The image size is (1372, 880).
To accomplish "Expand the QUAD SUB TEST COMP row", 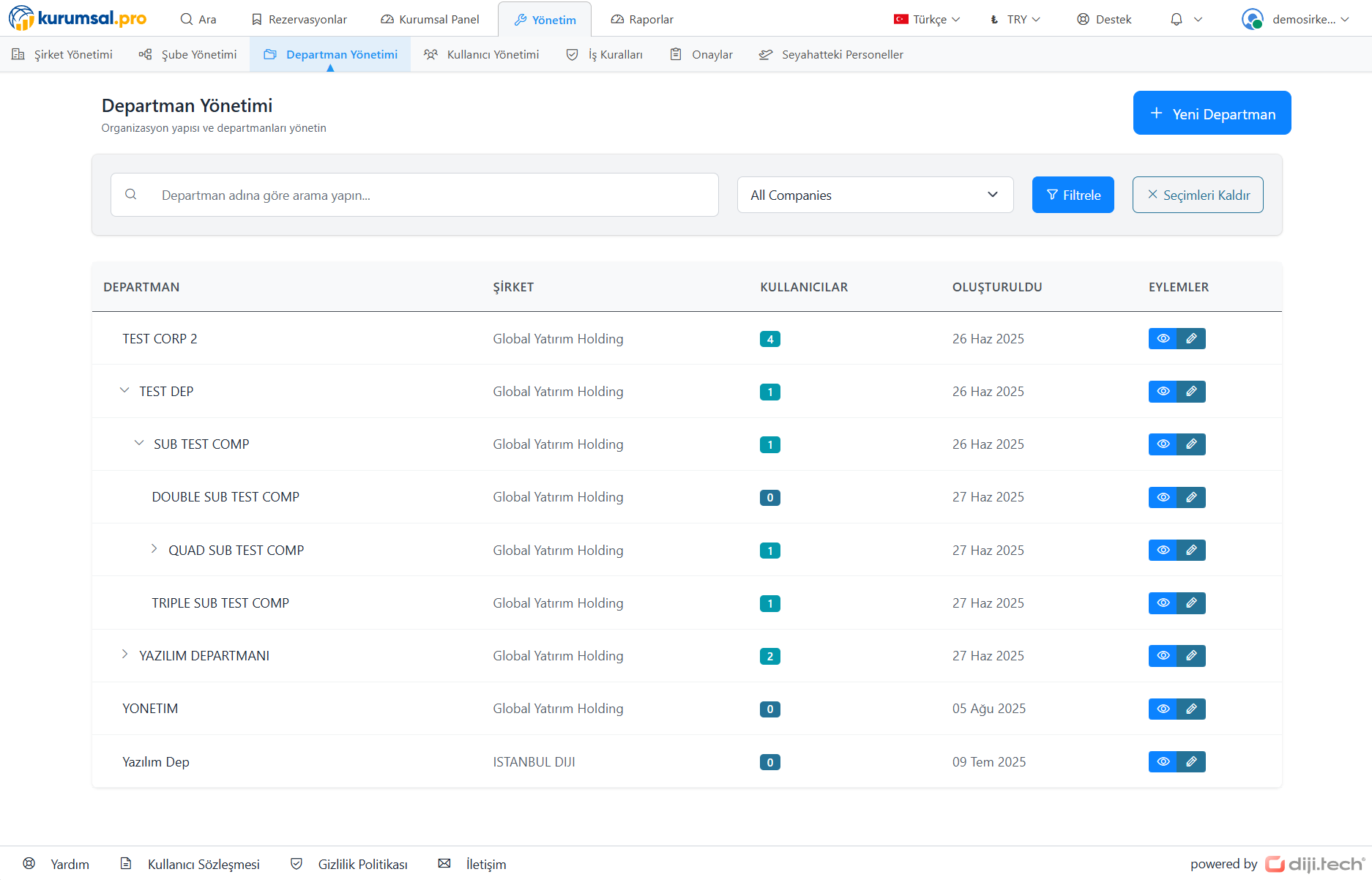I will (154, 548).
